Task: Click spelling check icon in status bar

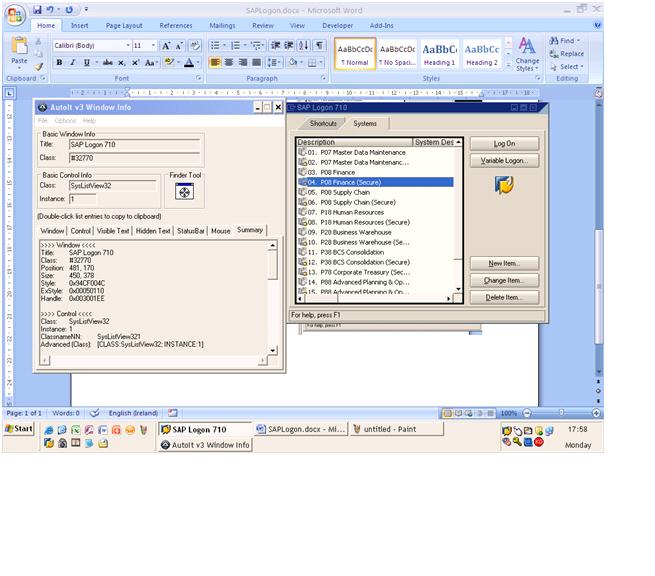Action: 95,413
